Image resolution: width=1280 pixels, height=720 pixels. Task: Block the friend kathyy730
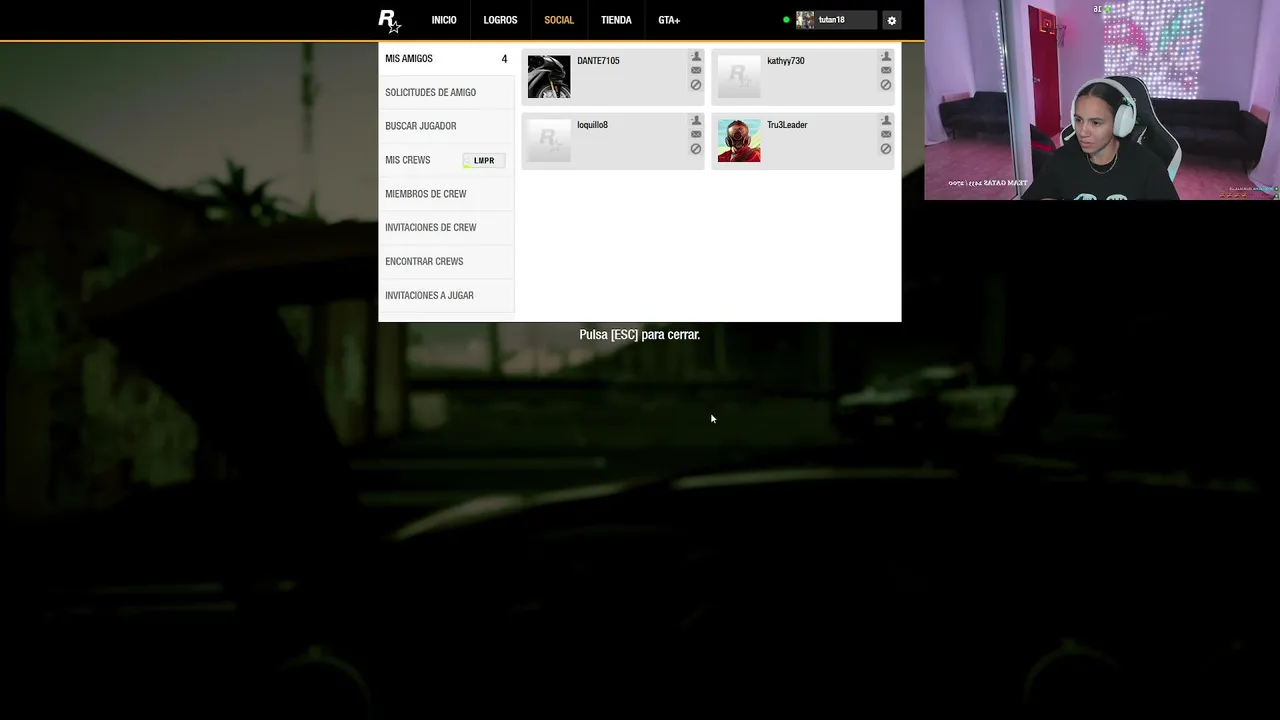coord(886,85)
